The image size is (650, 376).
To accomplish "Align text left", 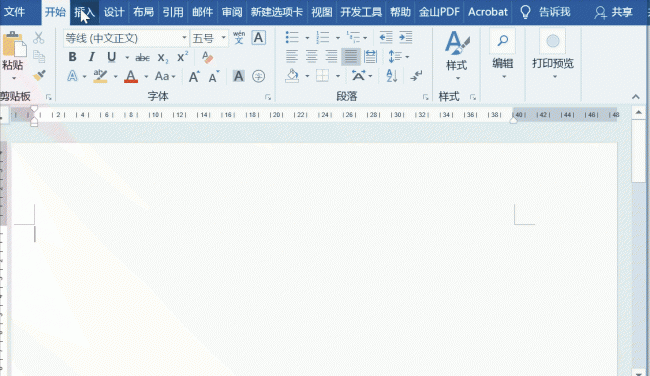I will coord(292,56).
